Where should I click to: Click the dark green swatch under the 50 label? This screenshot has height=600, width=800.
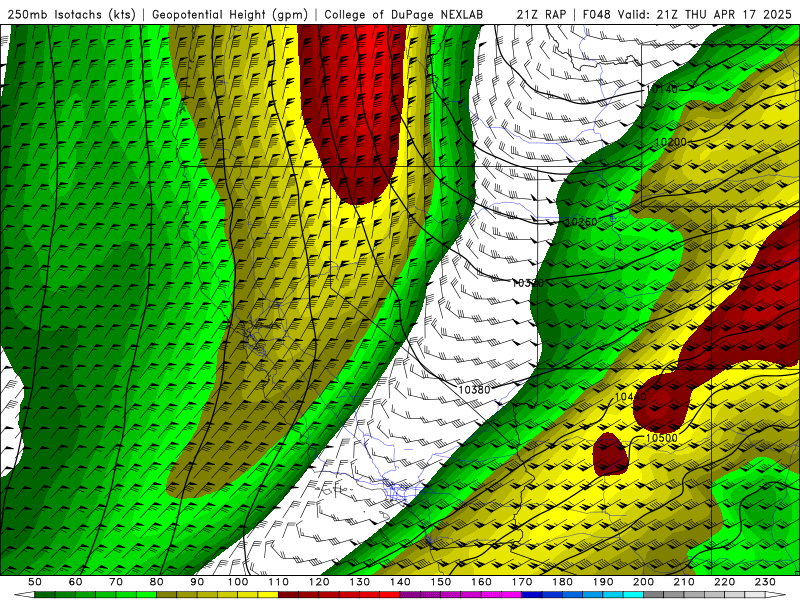45,595
